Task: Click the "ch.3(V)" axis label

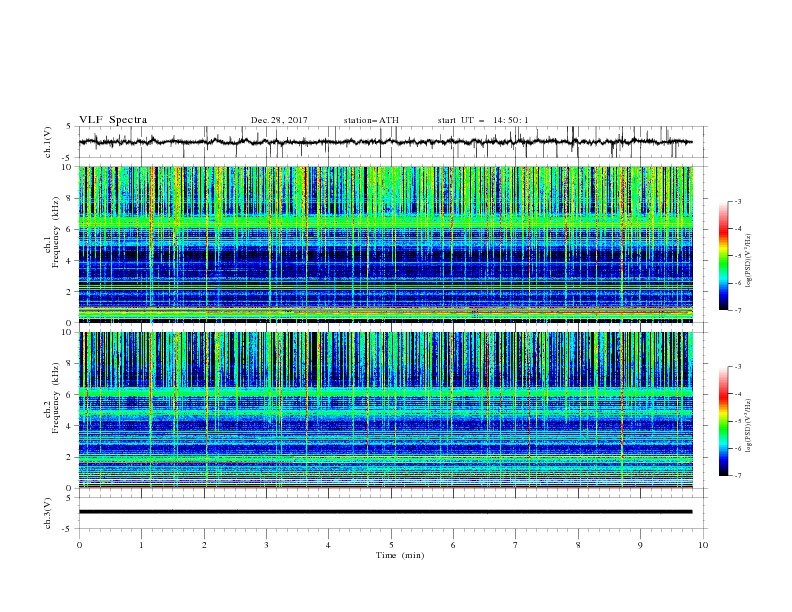Action: [x=48, y=513]
